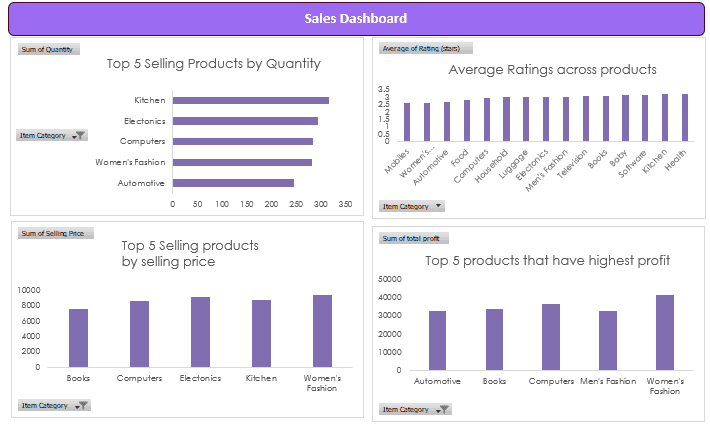Select the 'Average Ratings across products' chart title

[x=552, y=70]
